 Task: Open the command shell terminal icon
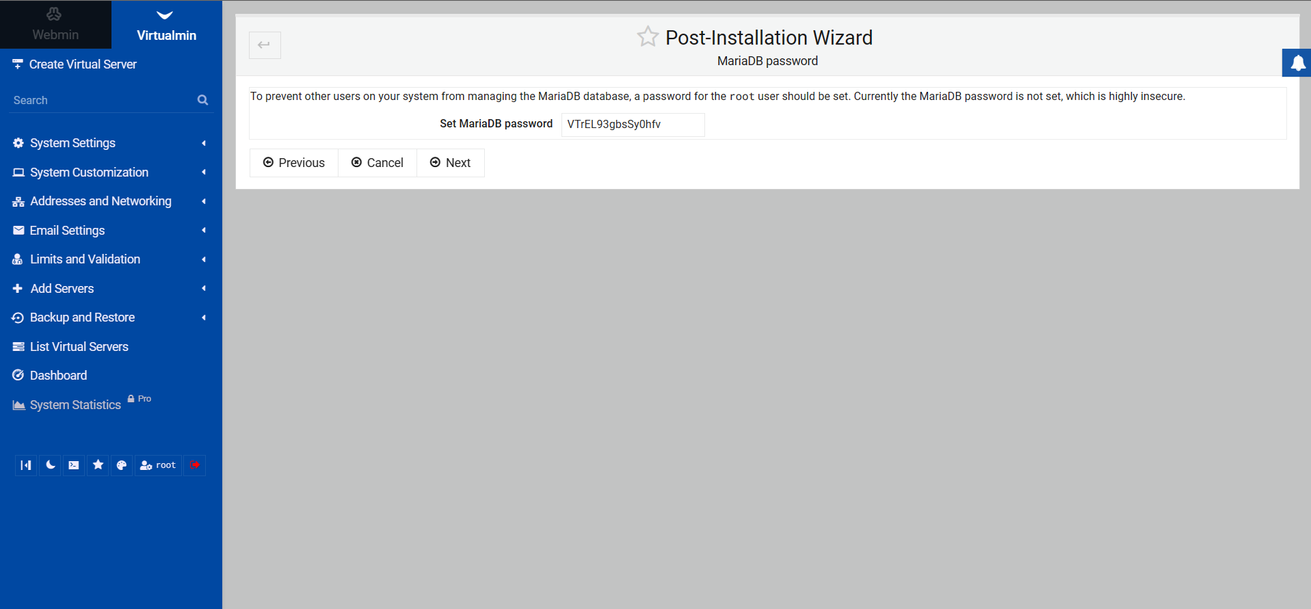click(74, 465)
